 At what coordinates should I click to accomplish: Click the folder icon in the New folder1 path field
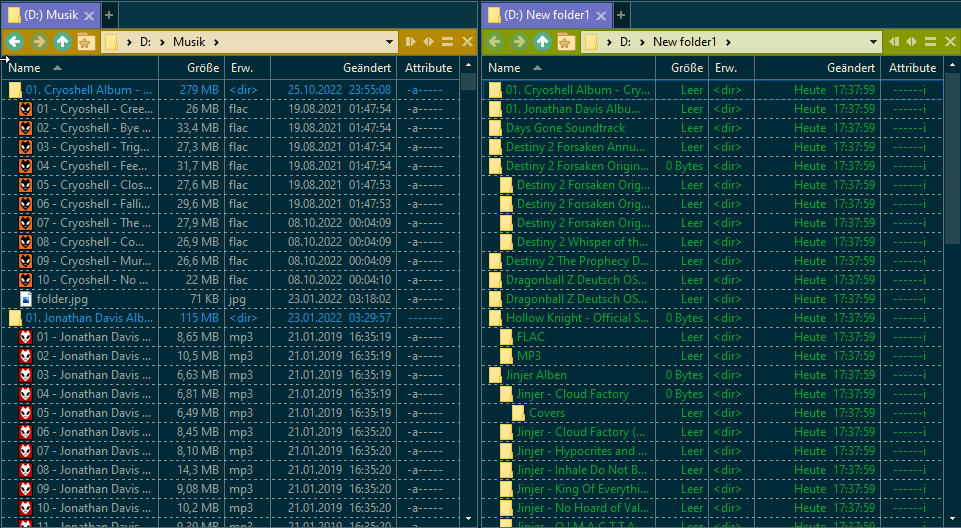click(x=591, y=42)
